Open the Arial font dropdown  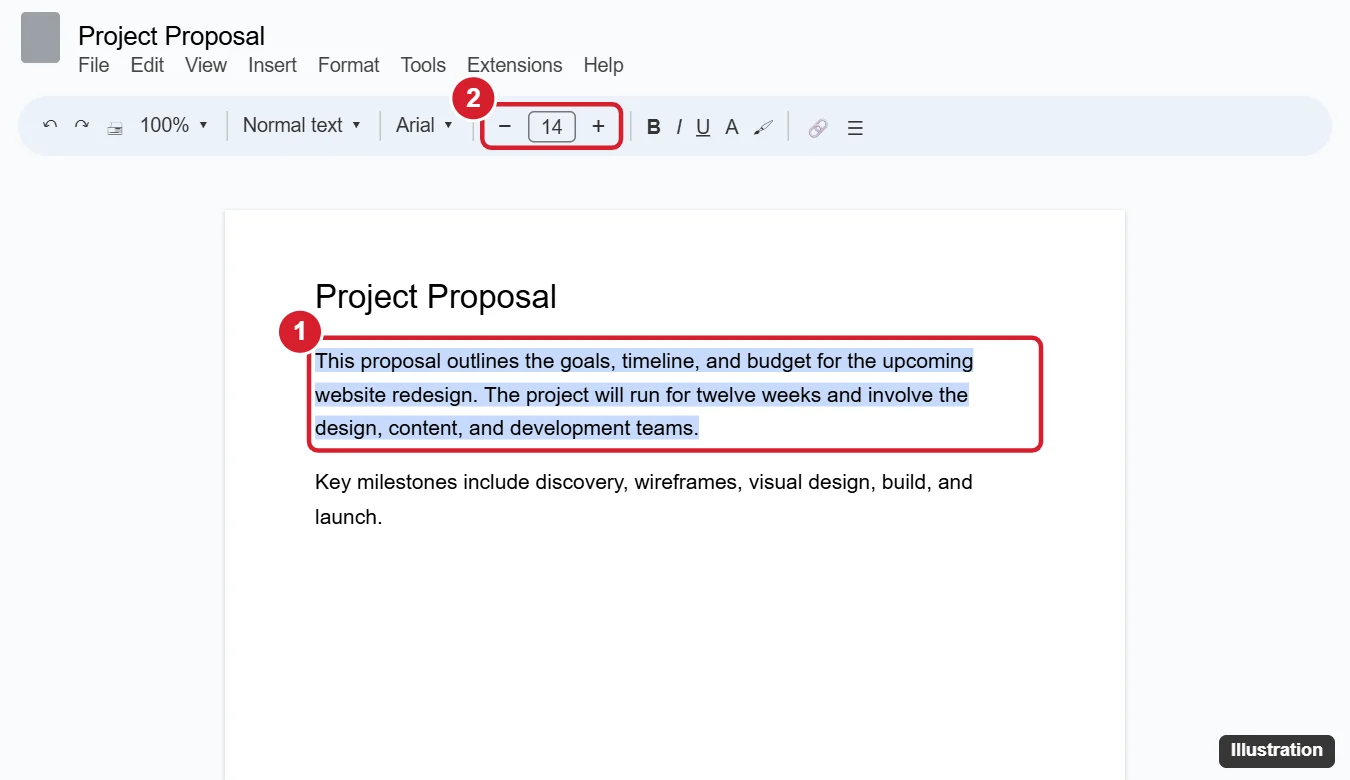tap(425, 125)
